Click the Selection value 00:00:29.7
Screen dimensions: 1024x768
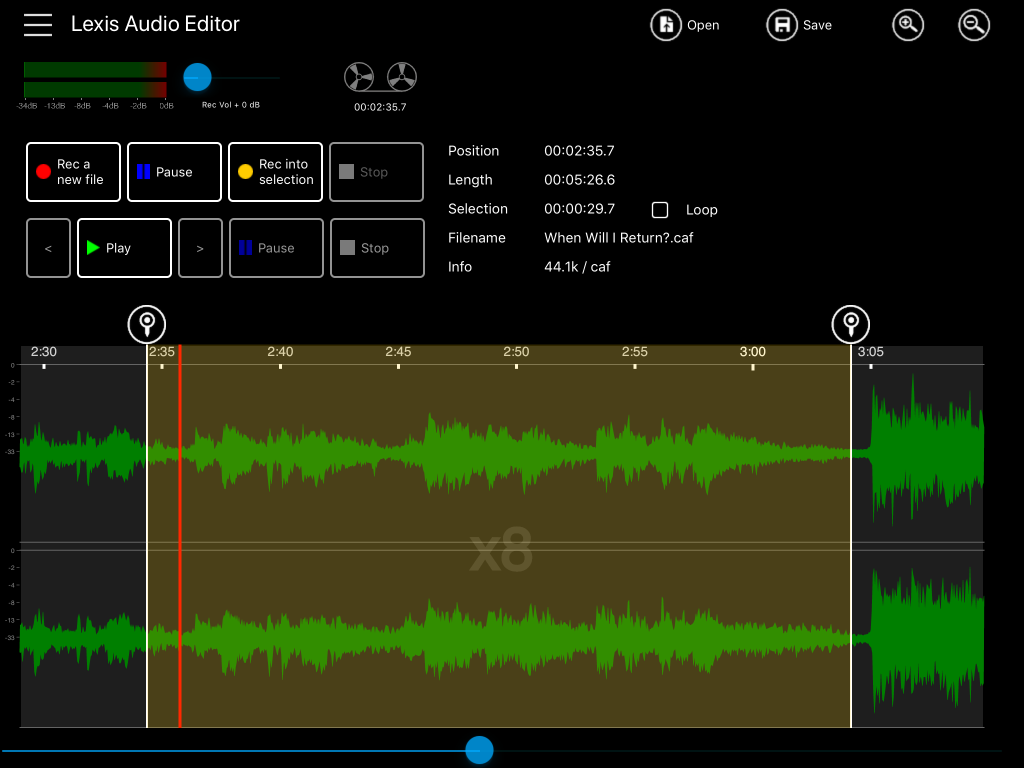[x=579, y=209]
